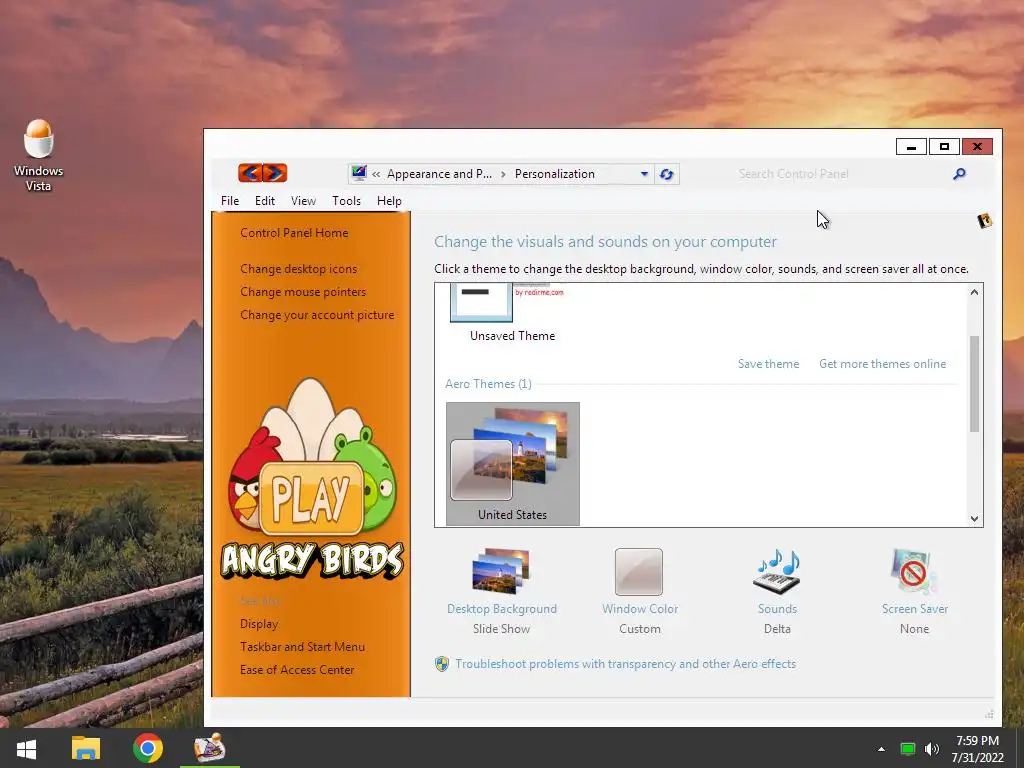Open the taskbar clock and date
Image resolution: width=1024 pixels, height=768 pixels.
pyautogui.click(x=977, y=749)
